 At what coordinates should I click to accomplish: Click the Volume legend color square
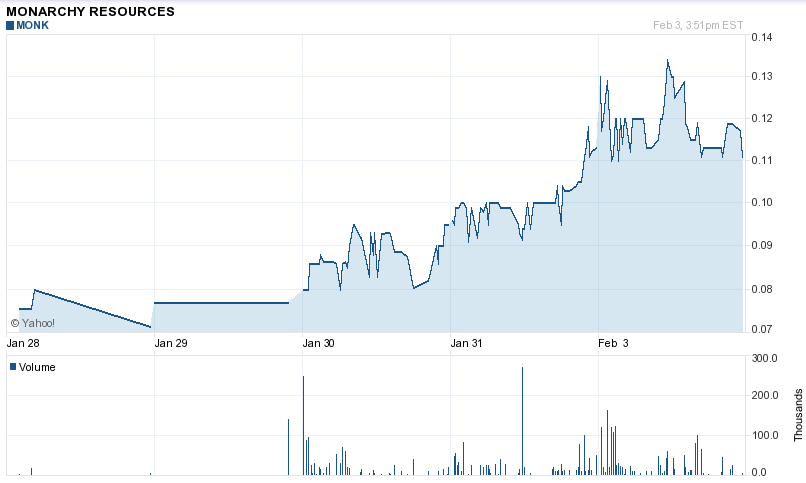click(13, 367)
